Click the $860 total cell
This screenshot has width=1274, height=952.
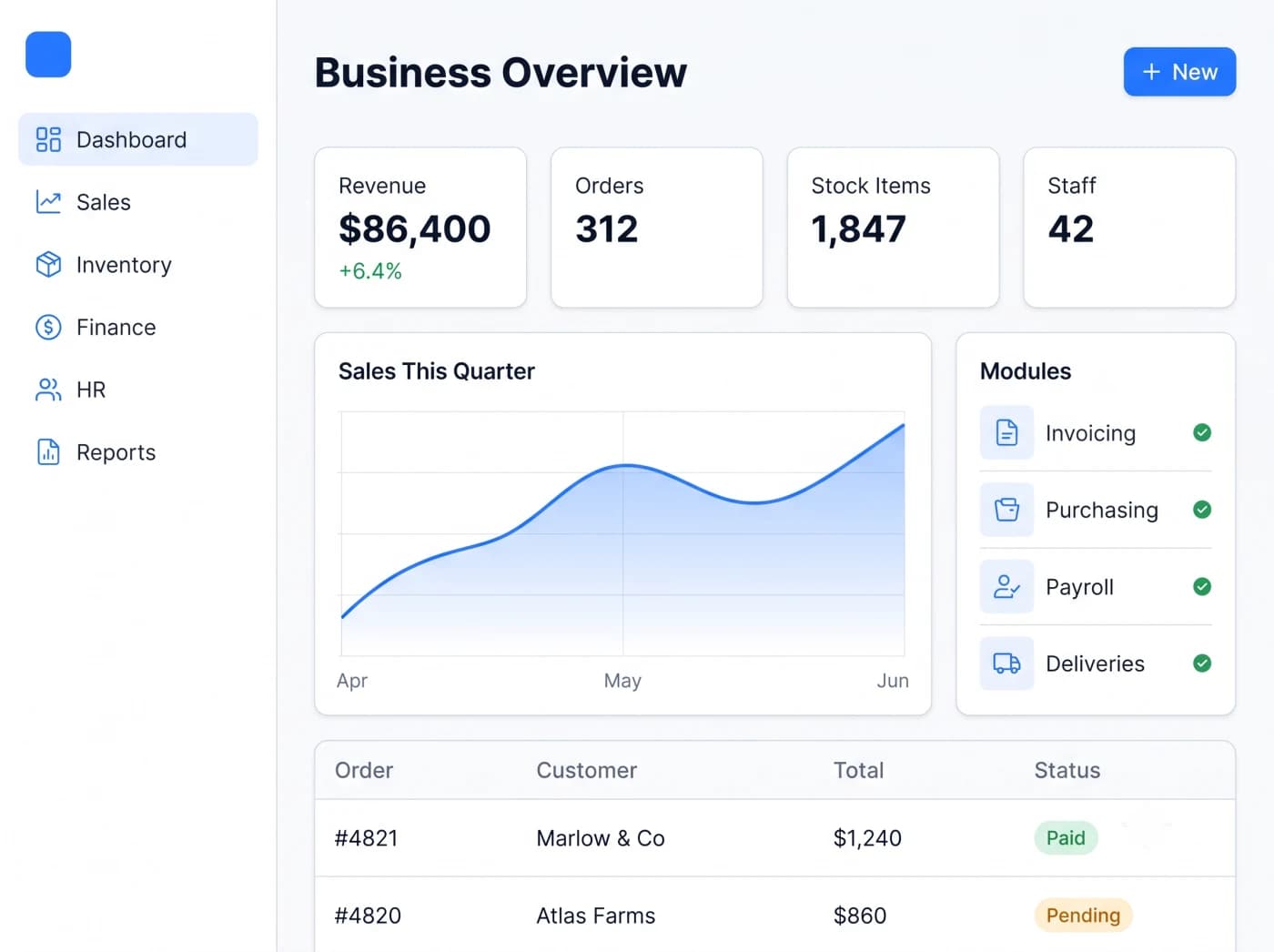[x=860, y=916]
